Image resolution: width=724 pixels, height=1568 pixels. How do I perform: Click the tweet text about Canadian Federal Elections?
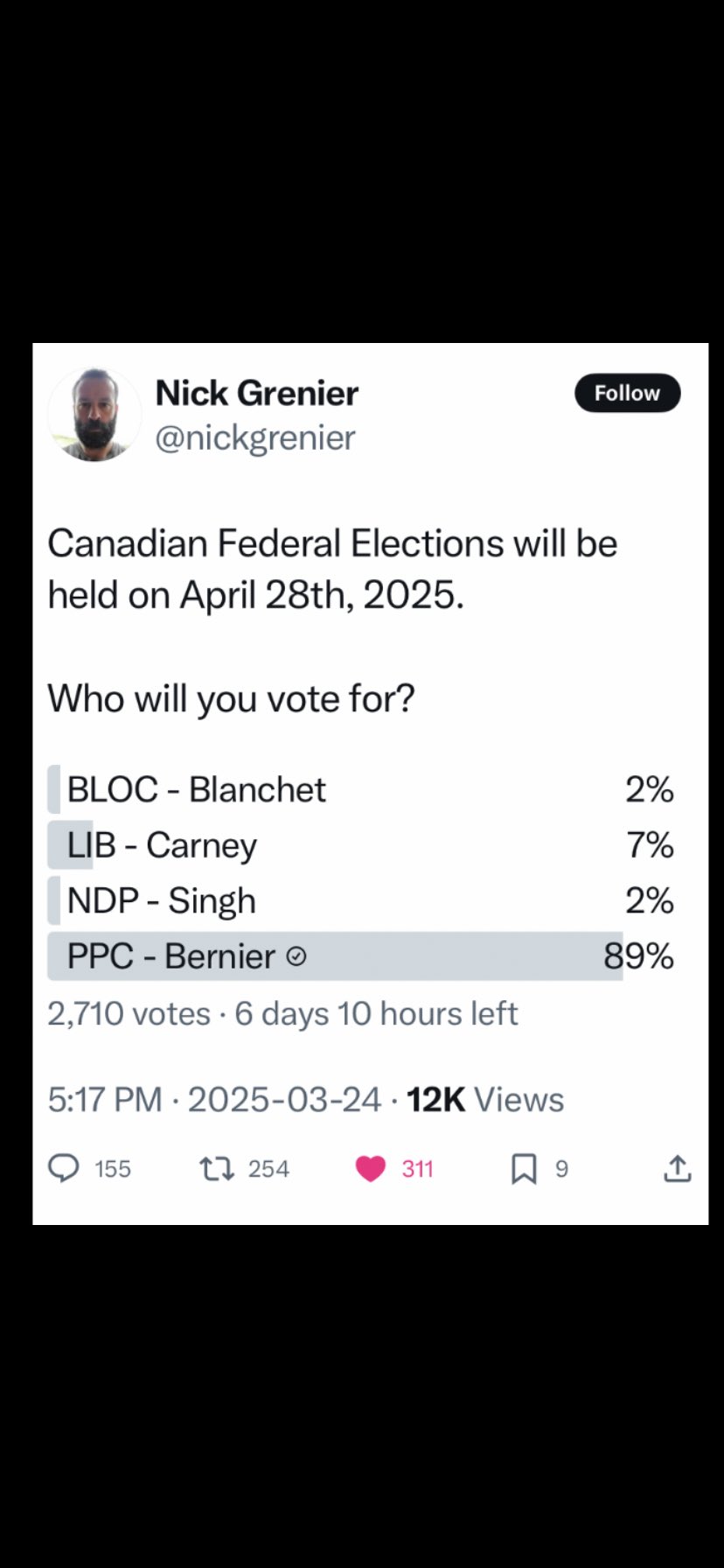click(332, 569)
